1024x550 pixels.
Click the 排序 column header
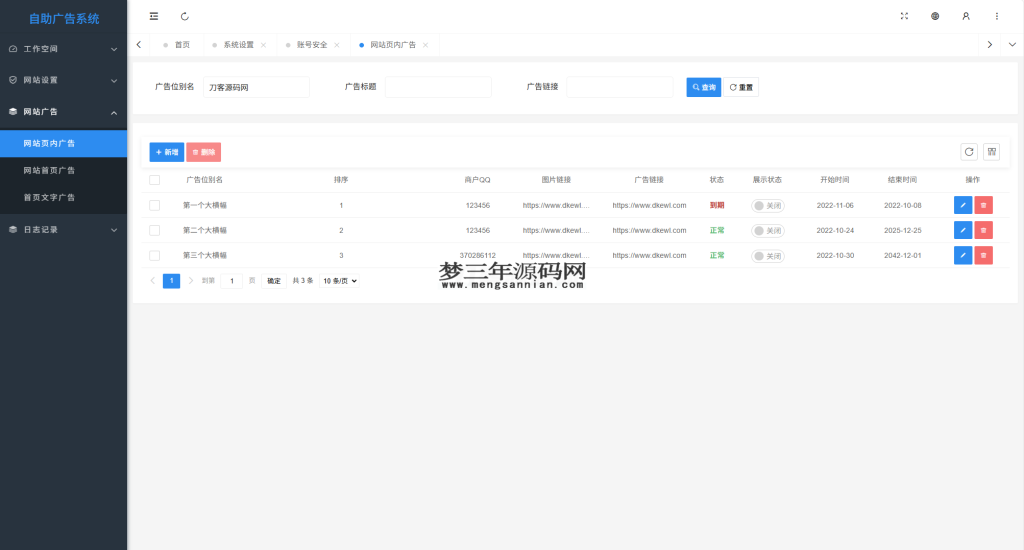tap(341, 180)
